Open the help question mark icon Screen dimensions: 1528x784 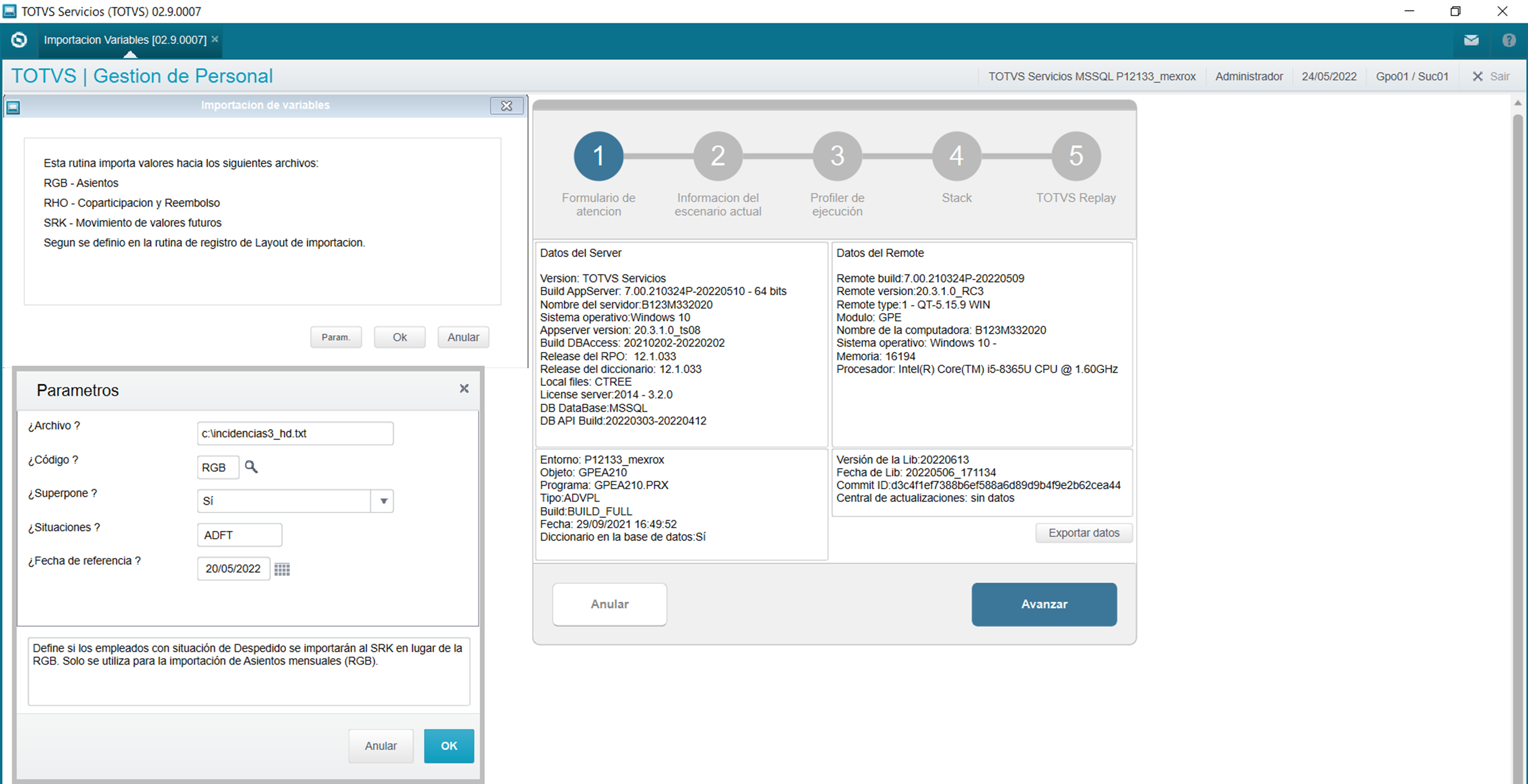[x=1509, y=40]
